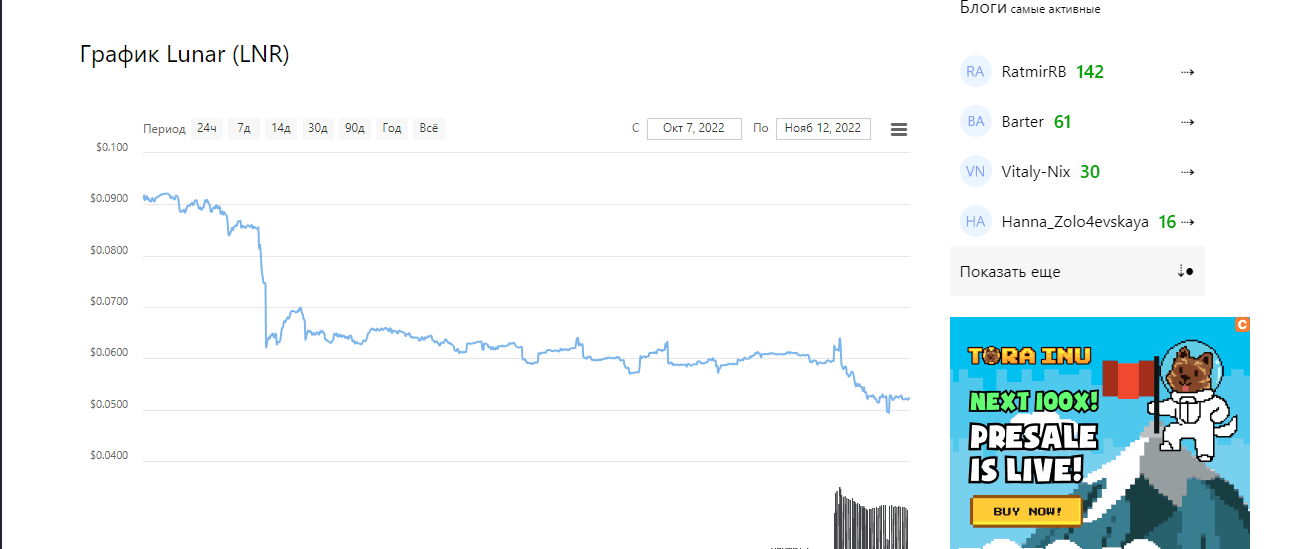Open the Окт 7, 2022 start date picker
Screen dimensions: 1291x549
click(694, 128)
